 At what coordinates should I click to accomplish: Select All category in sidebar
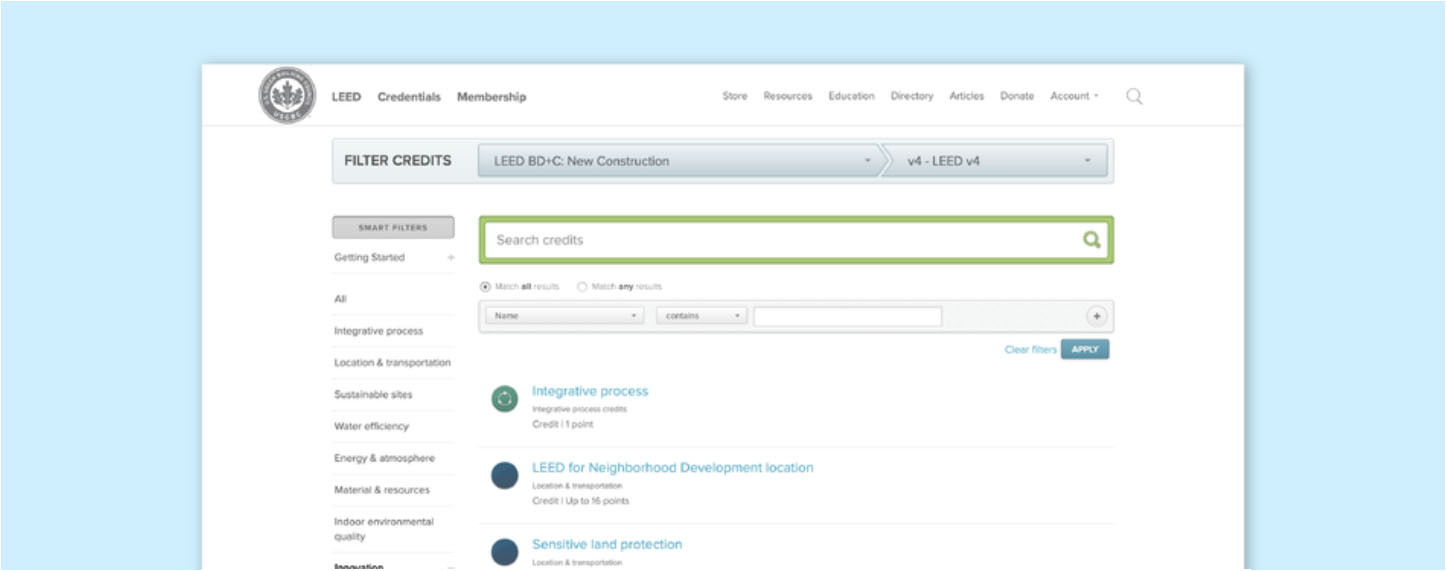coord(340,299)
